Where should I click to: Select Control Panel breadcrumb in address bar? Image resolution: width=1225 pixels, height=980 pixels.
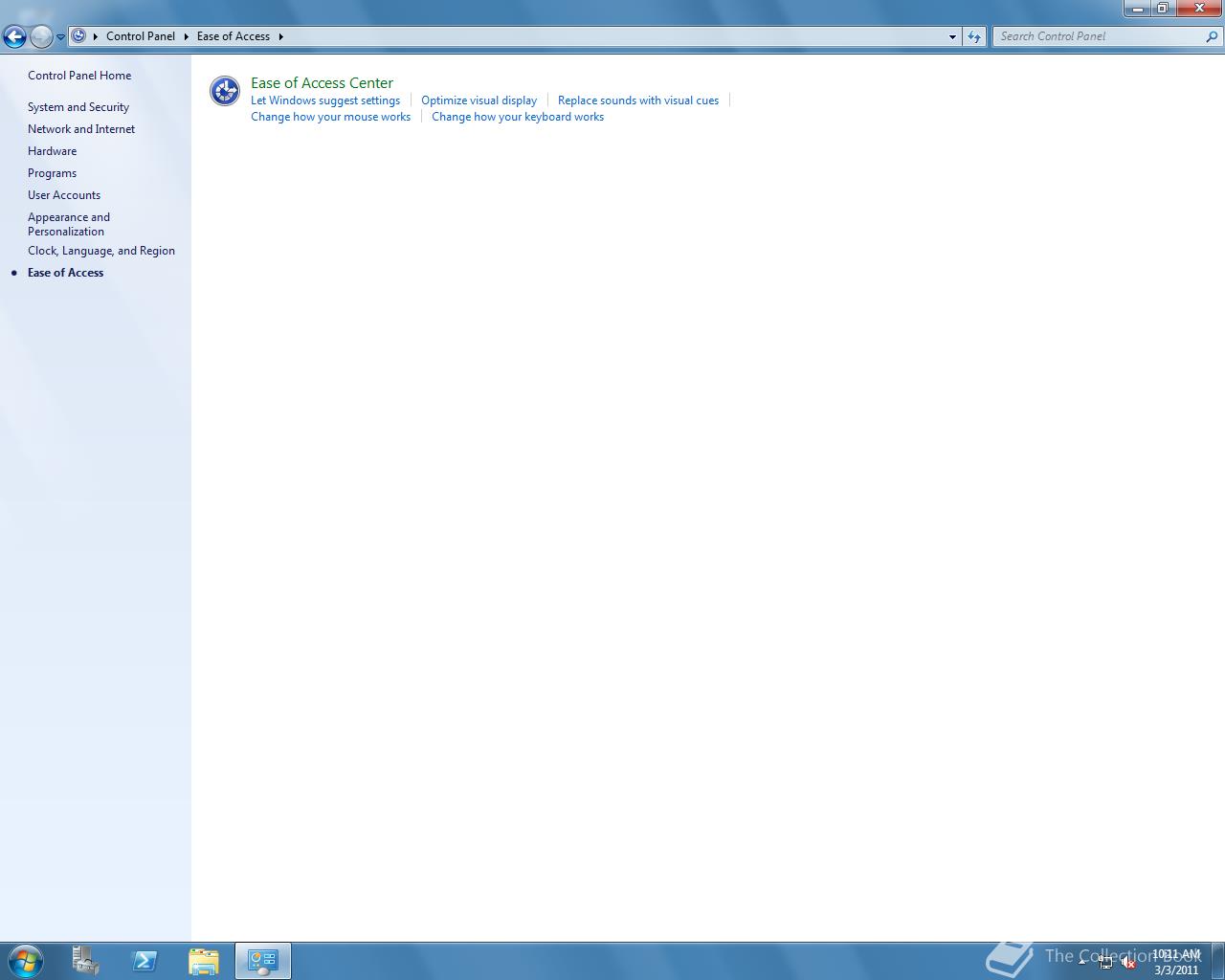[x=141, y=36]
